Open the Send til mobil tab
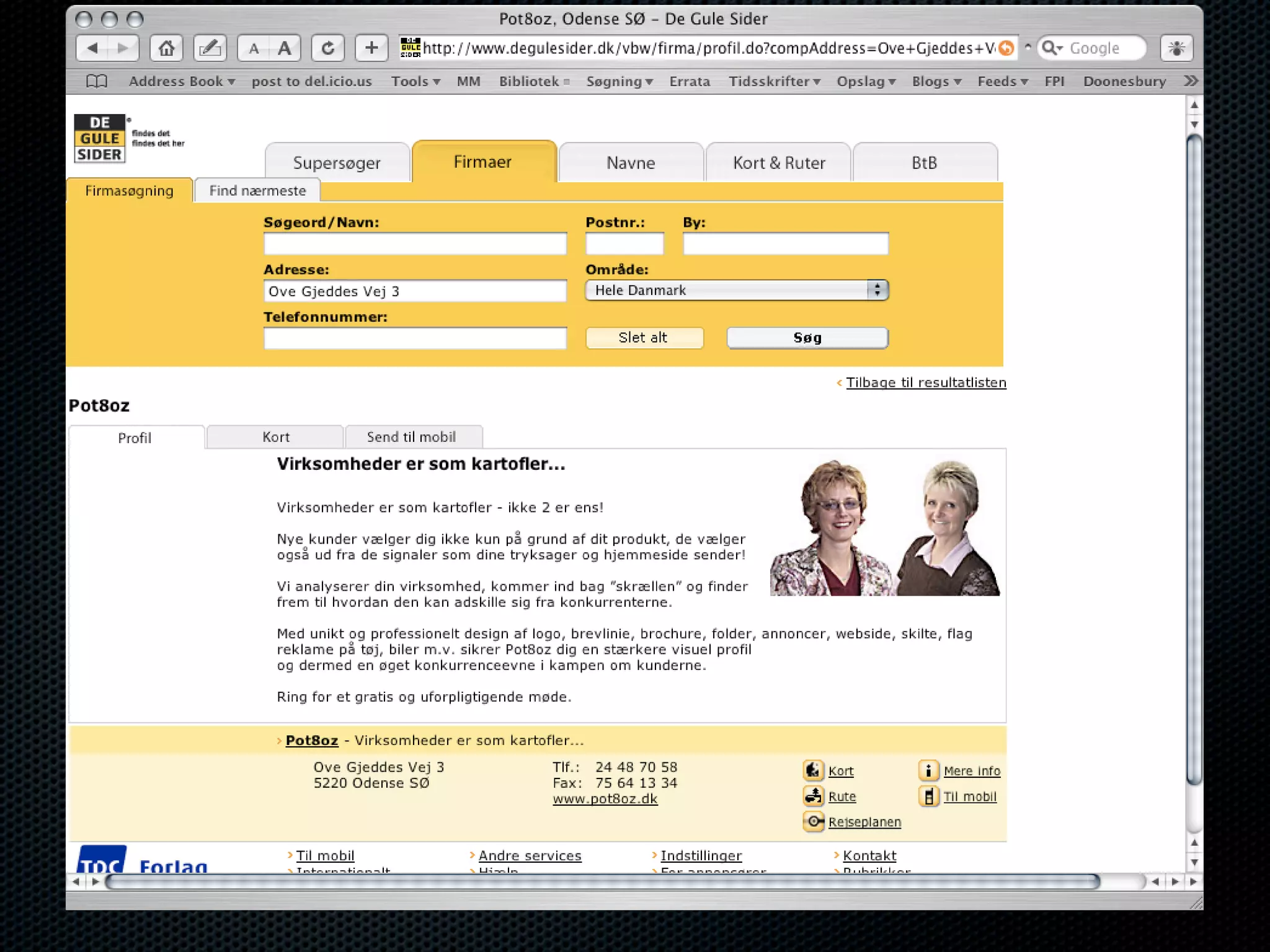Screen dimensions: 1270x952 point(411,437)
